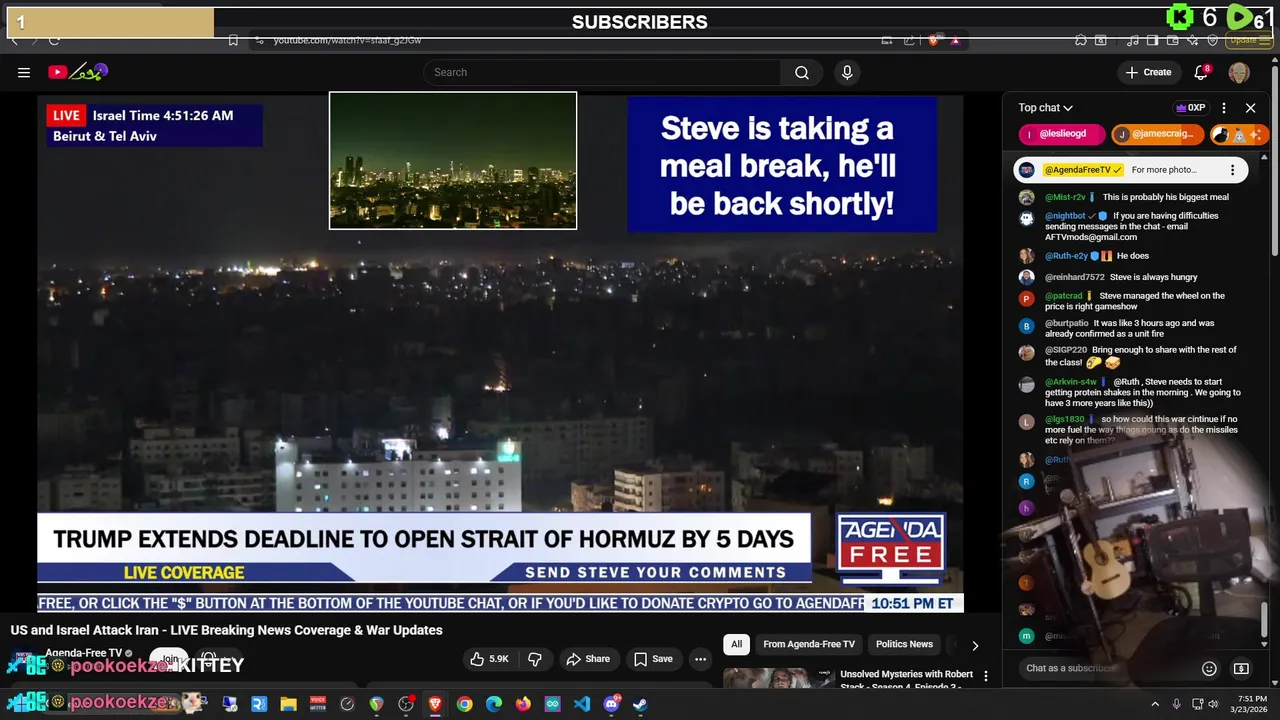
Task: Open the super chat dollar button
Action: 1242,668
